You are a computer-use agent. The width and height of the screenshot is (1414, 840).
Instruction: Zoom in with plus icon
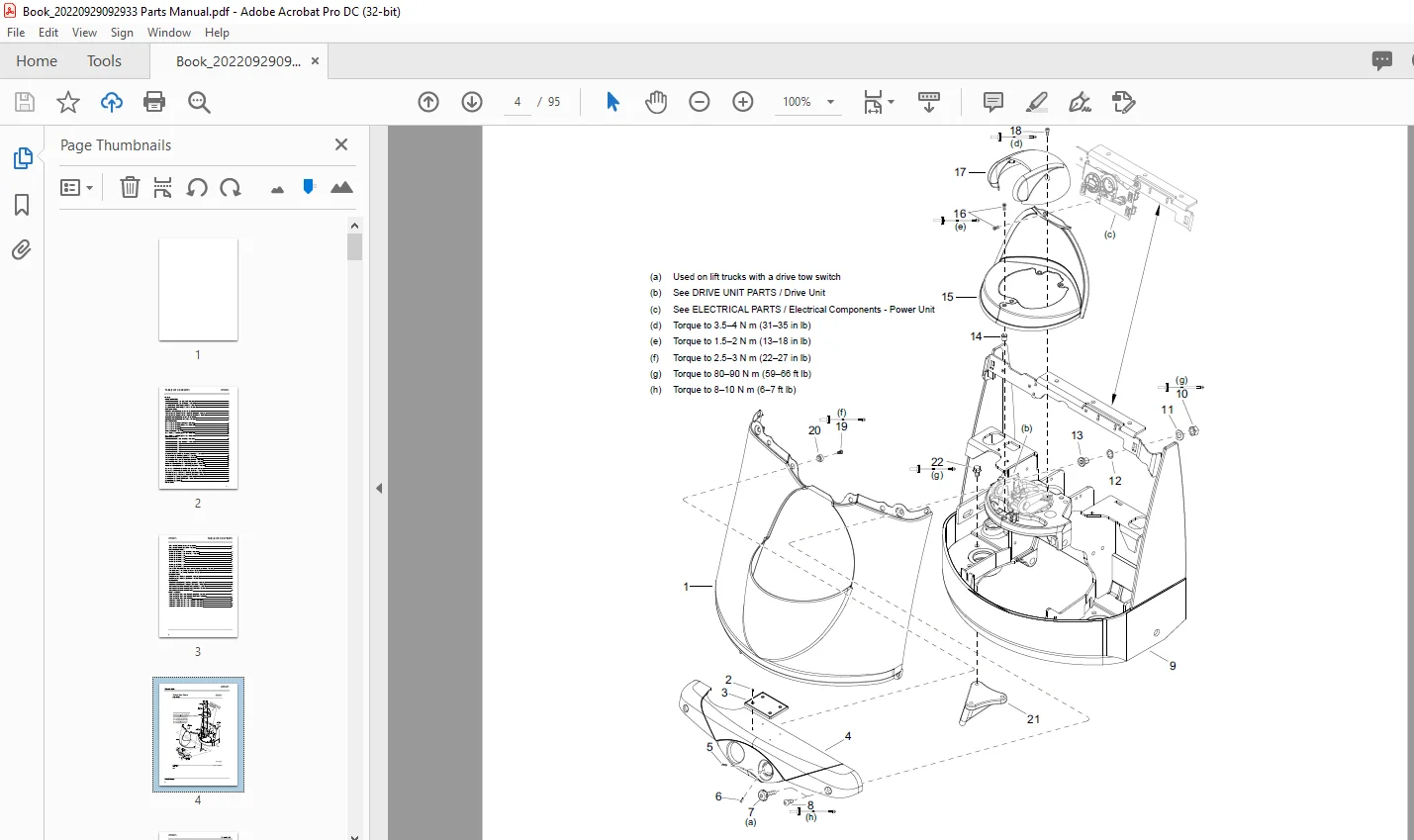tap(743, 102)
